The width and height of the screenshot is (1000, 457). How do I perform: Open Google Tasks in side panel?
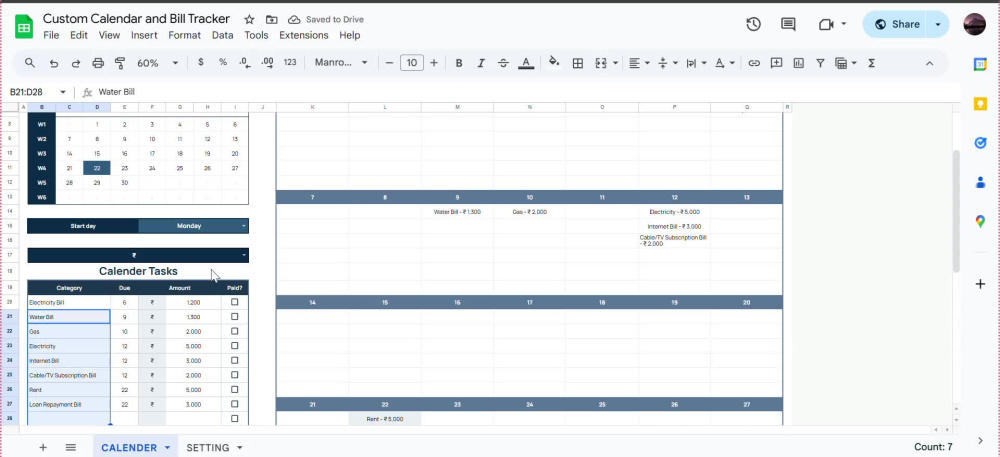[x=980, y=143]
